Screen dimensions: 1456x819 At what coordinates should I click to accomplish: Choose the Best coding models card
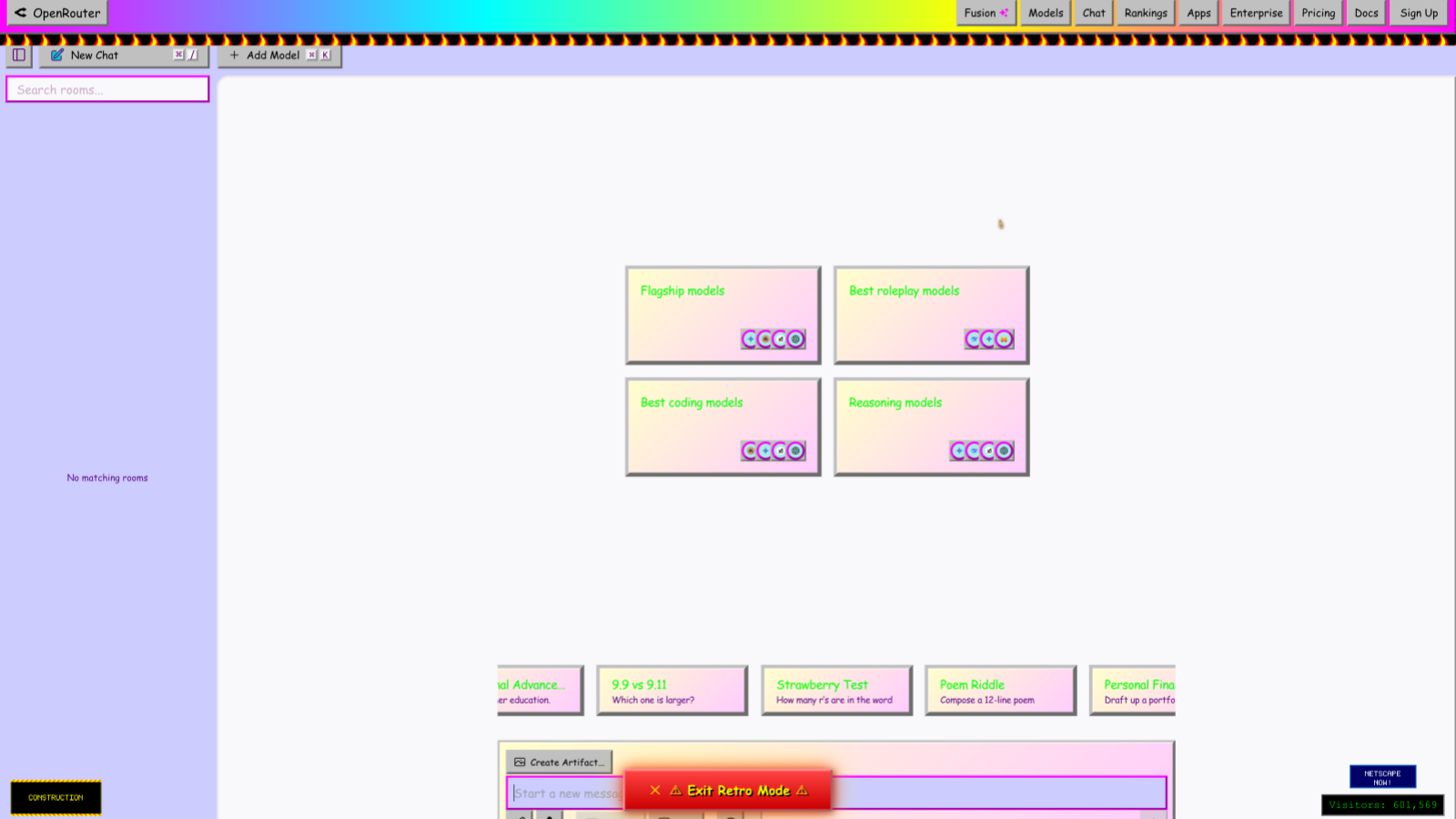723,427
